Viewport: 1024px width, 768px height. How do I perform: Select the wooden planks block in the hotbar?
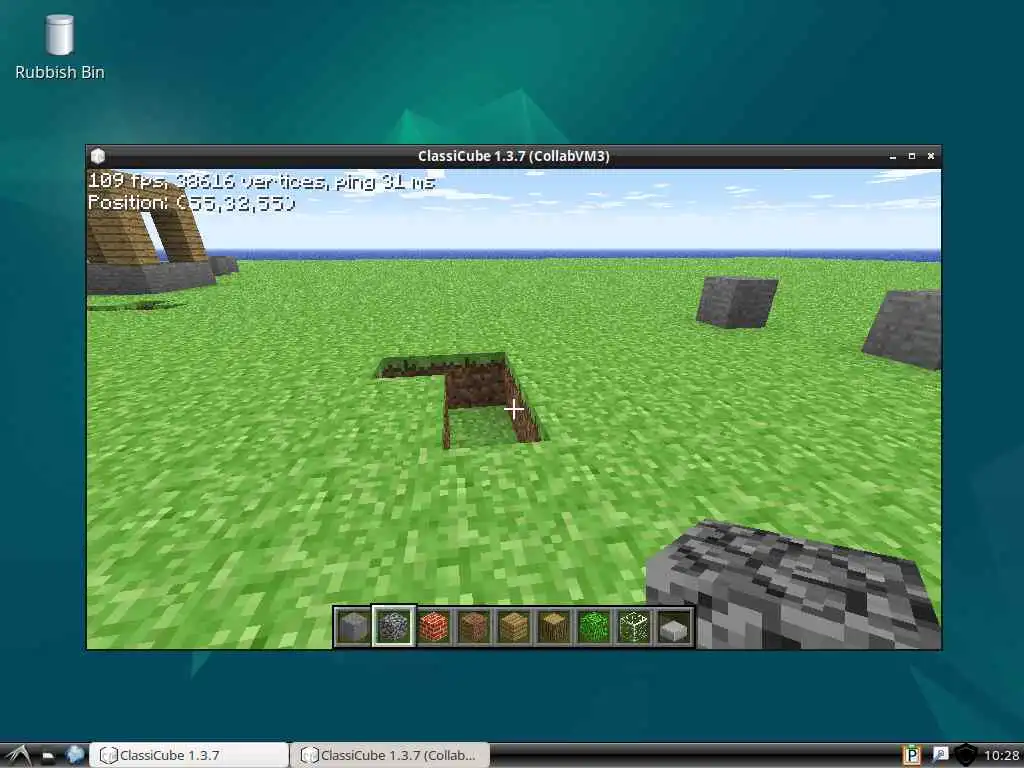[x=514, y=627]
